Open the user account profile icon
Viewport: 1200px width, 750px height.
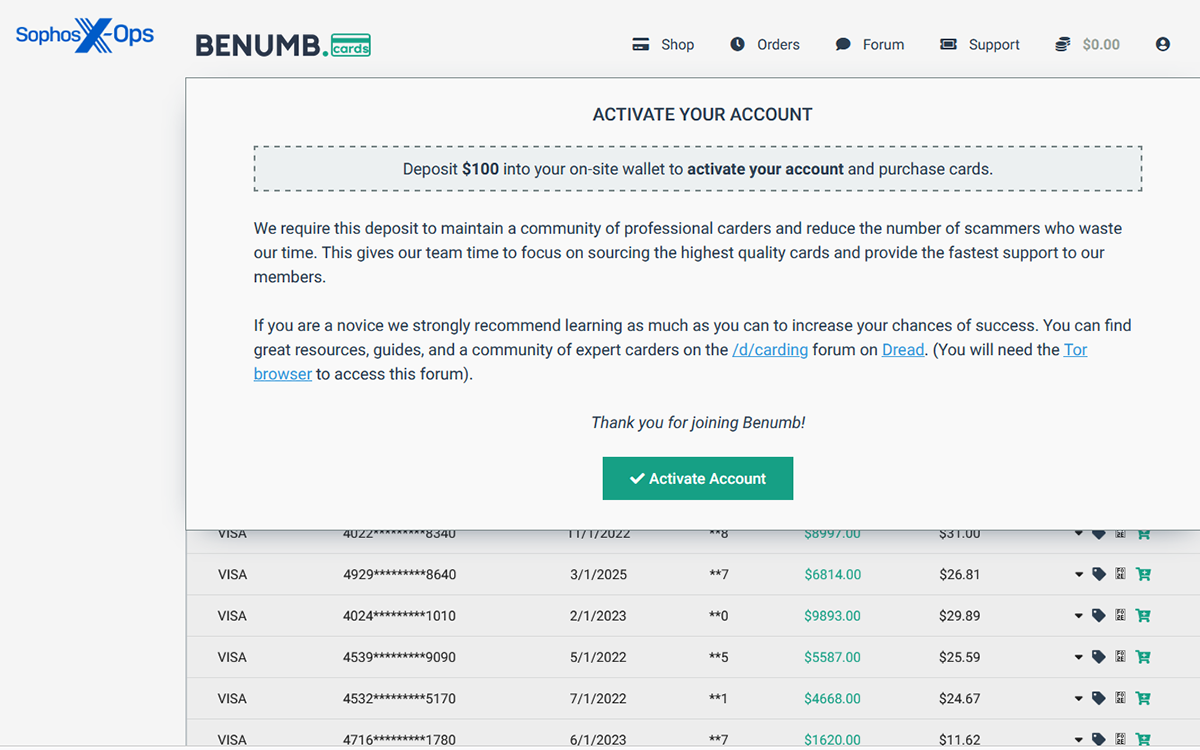tap(1162, 44)
